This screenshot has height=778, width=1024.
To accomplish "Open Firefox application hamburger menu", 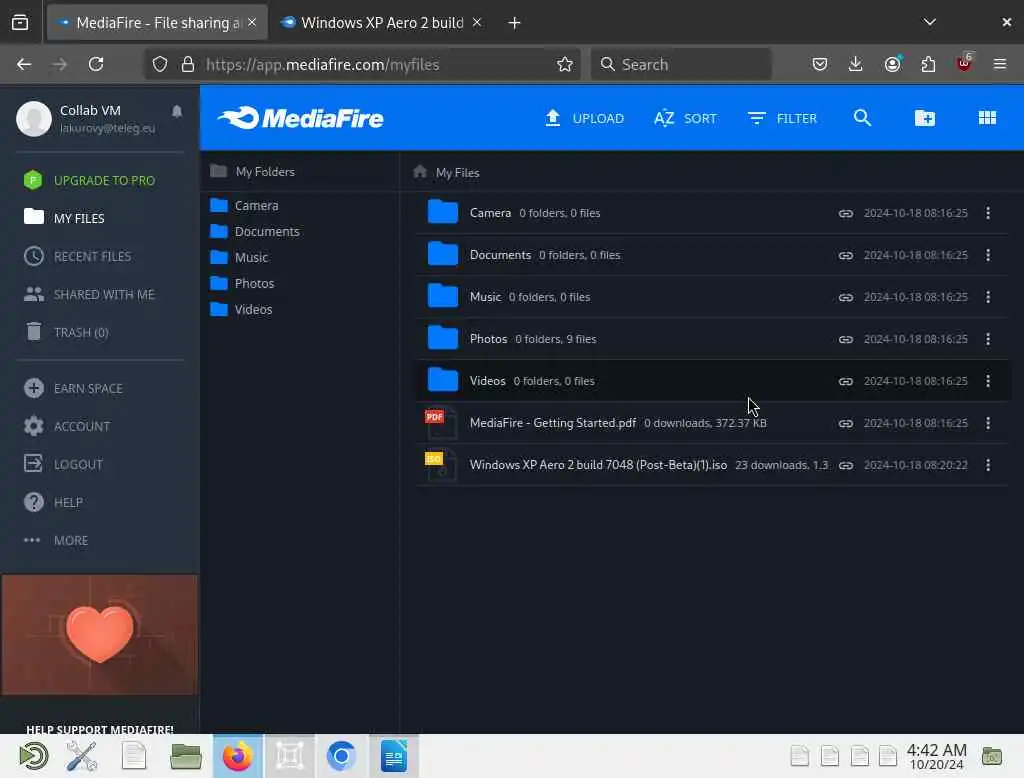I will click(x=999, y=64).
